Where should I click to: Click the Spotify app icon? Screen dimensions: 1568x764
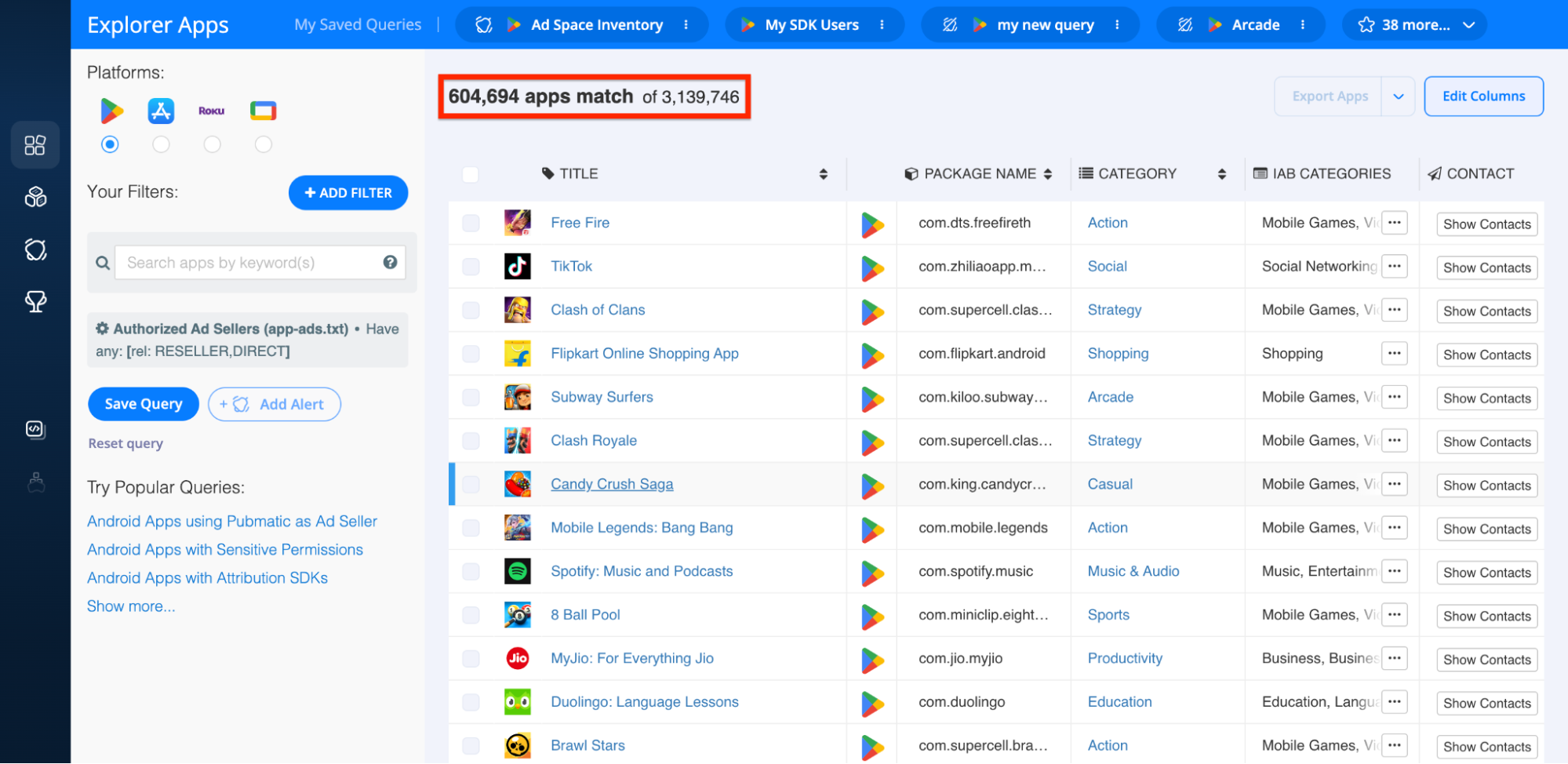[518, 571]
